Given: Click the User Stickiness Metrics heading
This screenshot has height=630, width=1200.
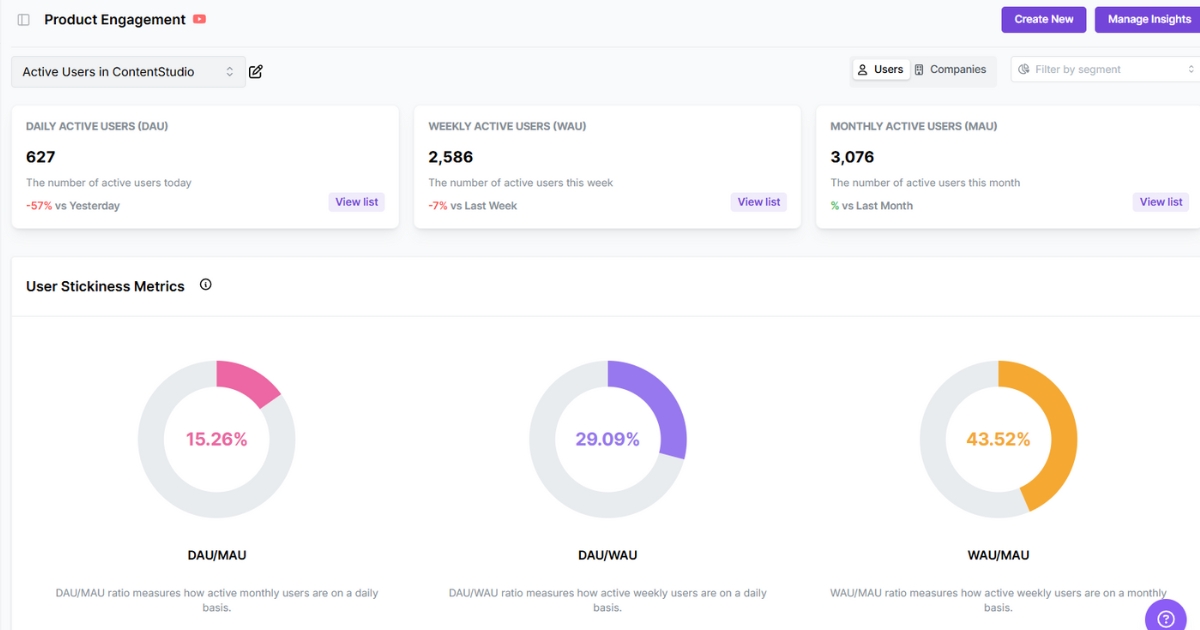Looking at the screenshot, I should 105,286.
